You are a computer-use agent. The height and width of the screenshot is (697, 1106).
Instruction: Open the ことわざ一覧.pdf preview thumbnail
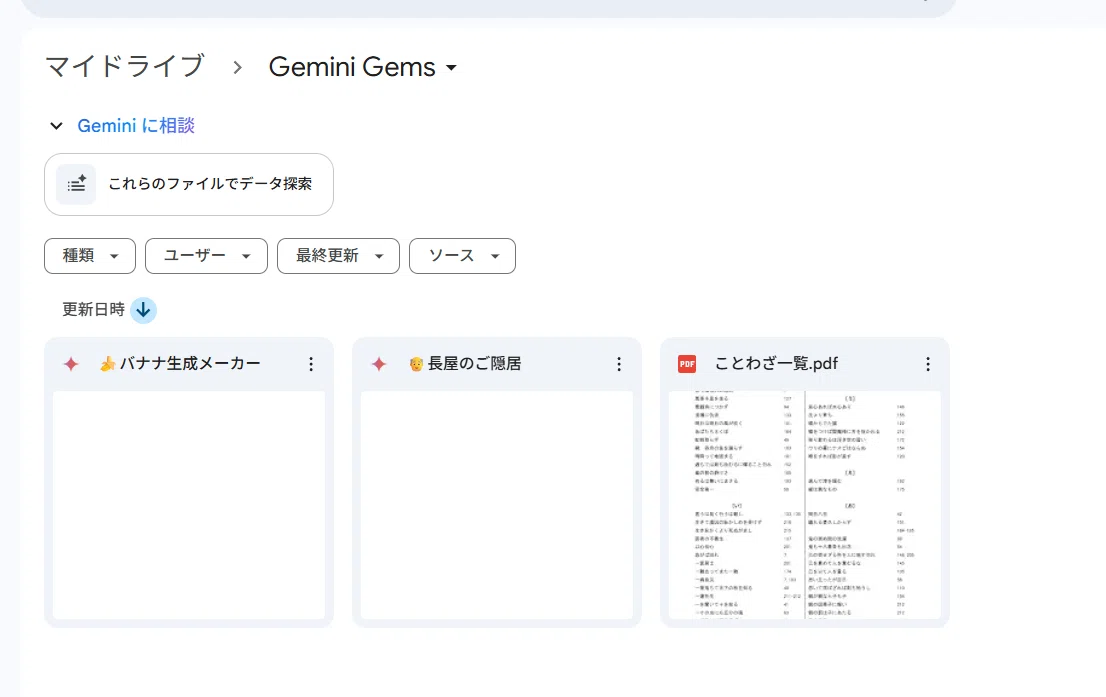(805, 505)
